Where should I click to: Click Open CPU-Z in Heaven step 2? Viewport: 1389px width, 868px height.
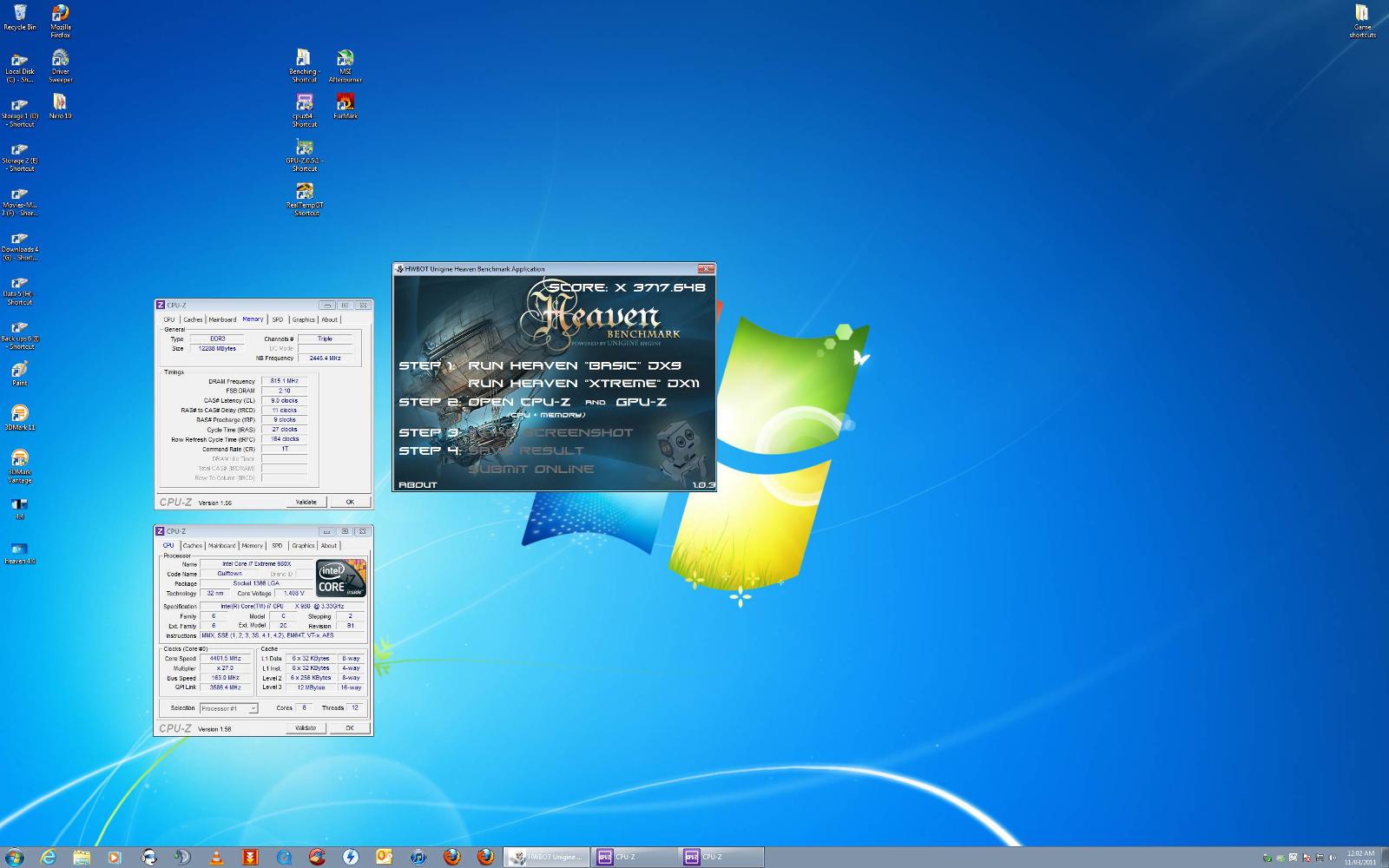point(519,402)
